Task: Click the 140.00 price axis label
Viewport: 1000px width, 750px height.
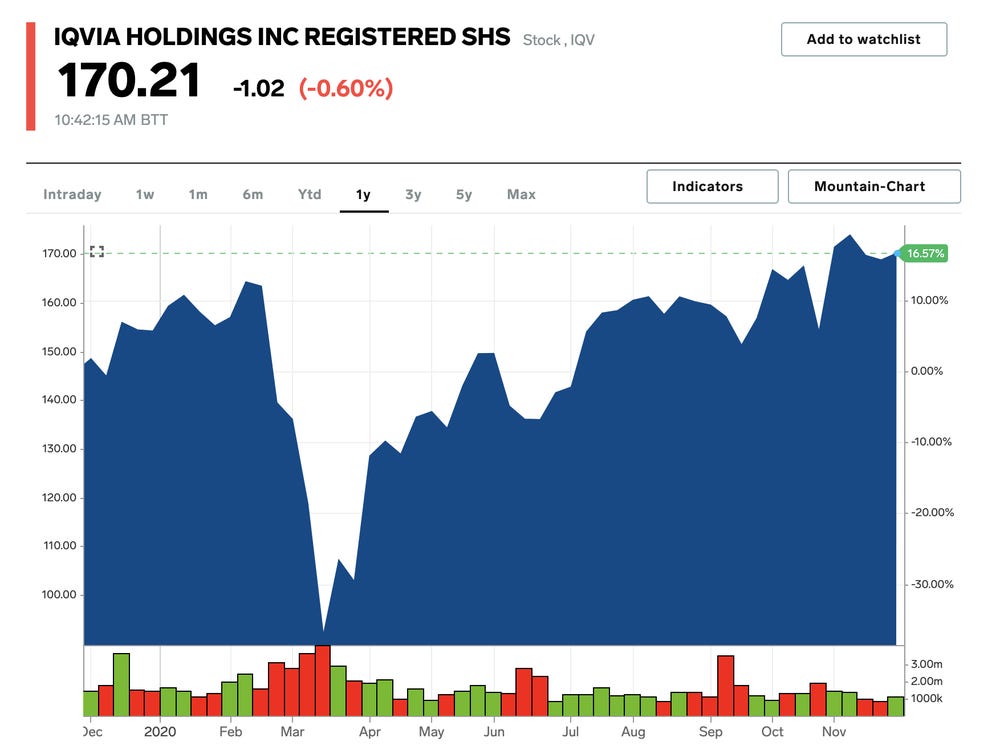Action: click(59, 400)
